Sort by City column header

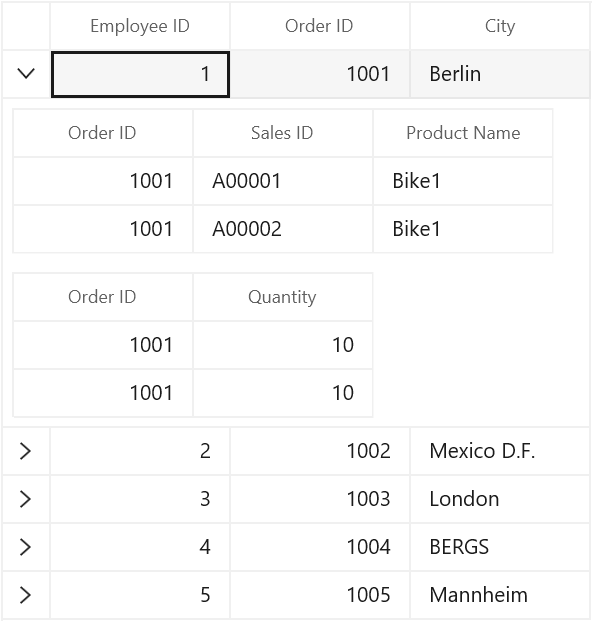[x=500, y=26]
